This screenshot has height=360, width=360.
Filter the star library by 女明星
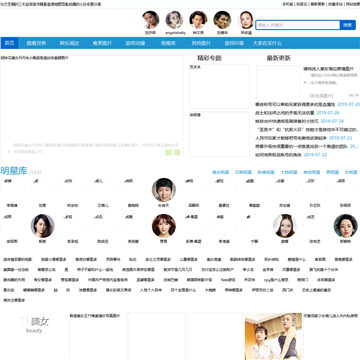351,172
